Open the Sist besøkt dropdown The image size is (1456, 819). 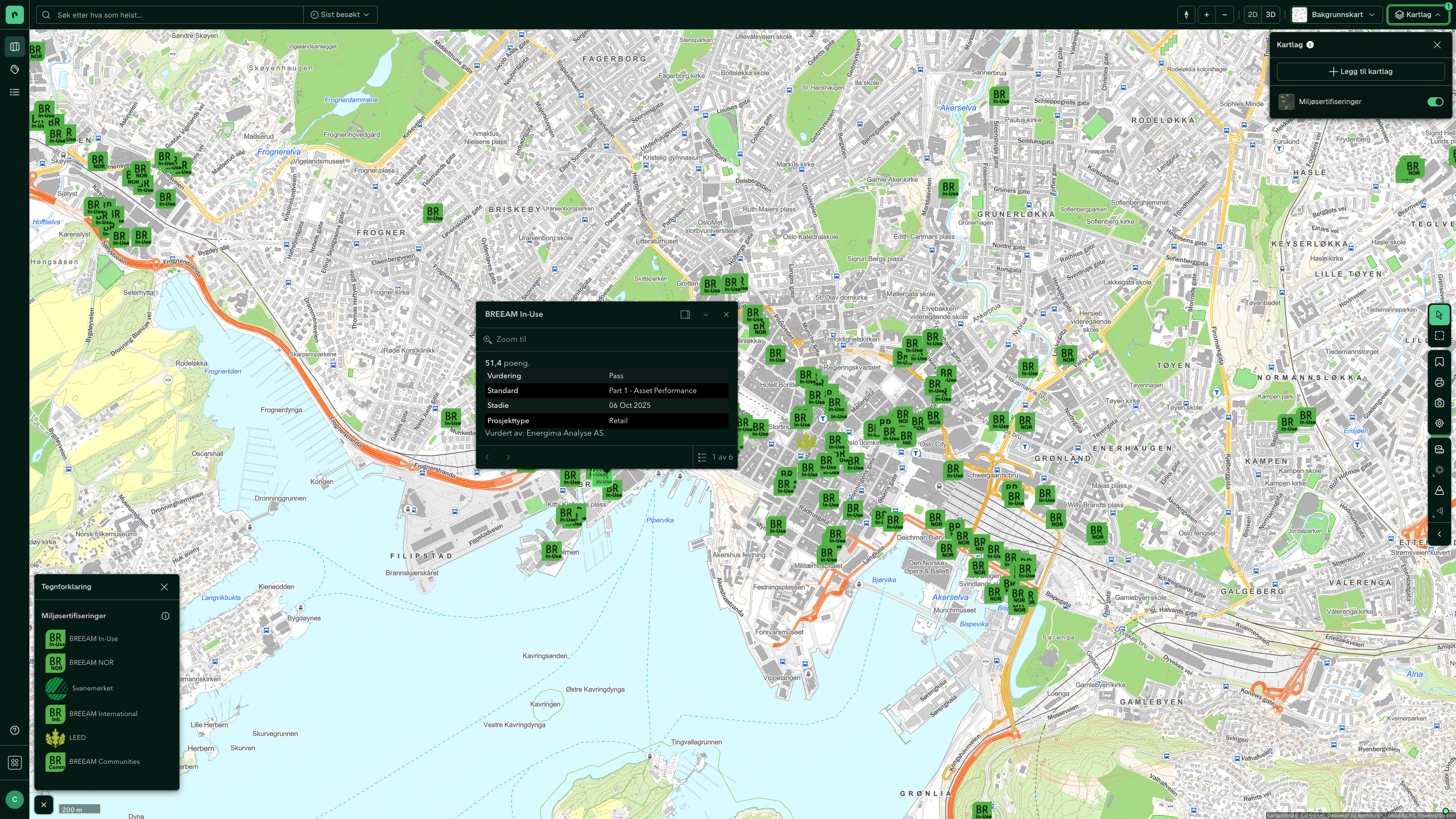pyautogui.click(x=340, y=15)
